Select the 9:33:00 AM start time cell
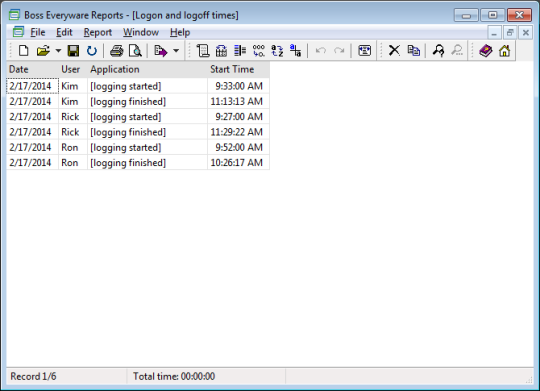This screenshot has width=540, height=391. (x=238, y=86)
